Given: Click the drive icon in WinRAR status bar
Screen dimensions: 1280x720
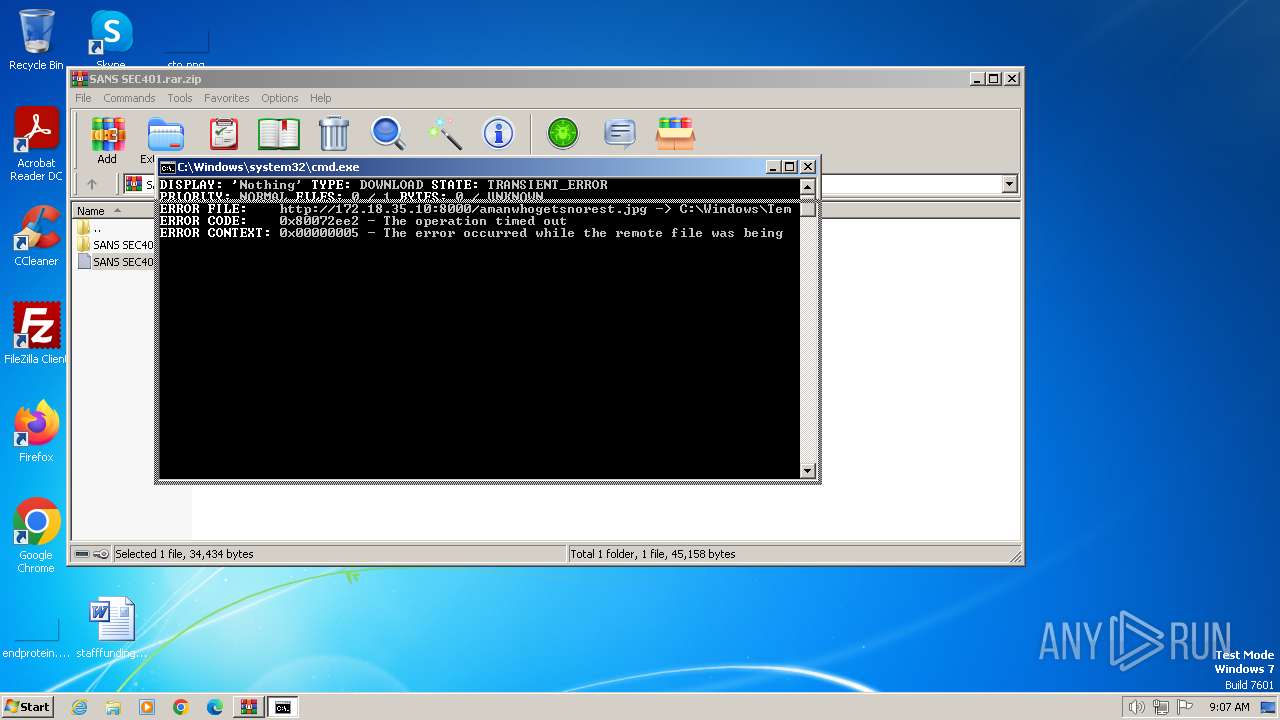Looking at the screenshot, I should click(82, 554).
